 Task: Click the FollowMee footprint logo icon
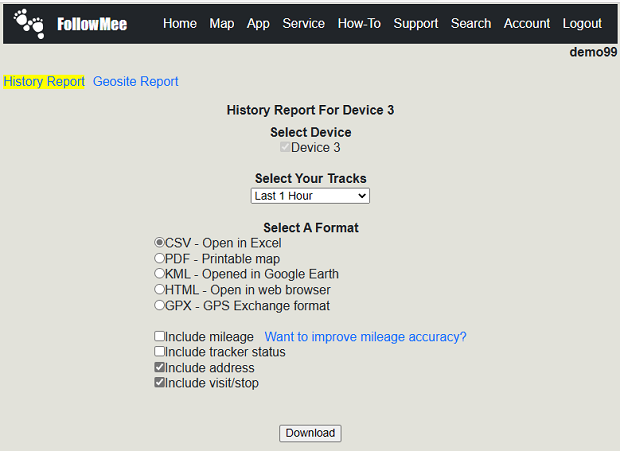coord(29,24)
